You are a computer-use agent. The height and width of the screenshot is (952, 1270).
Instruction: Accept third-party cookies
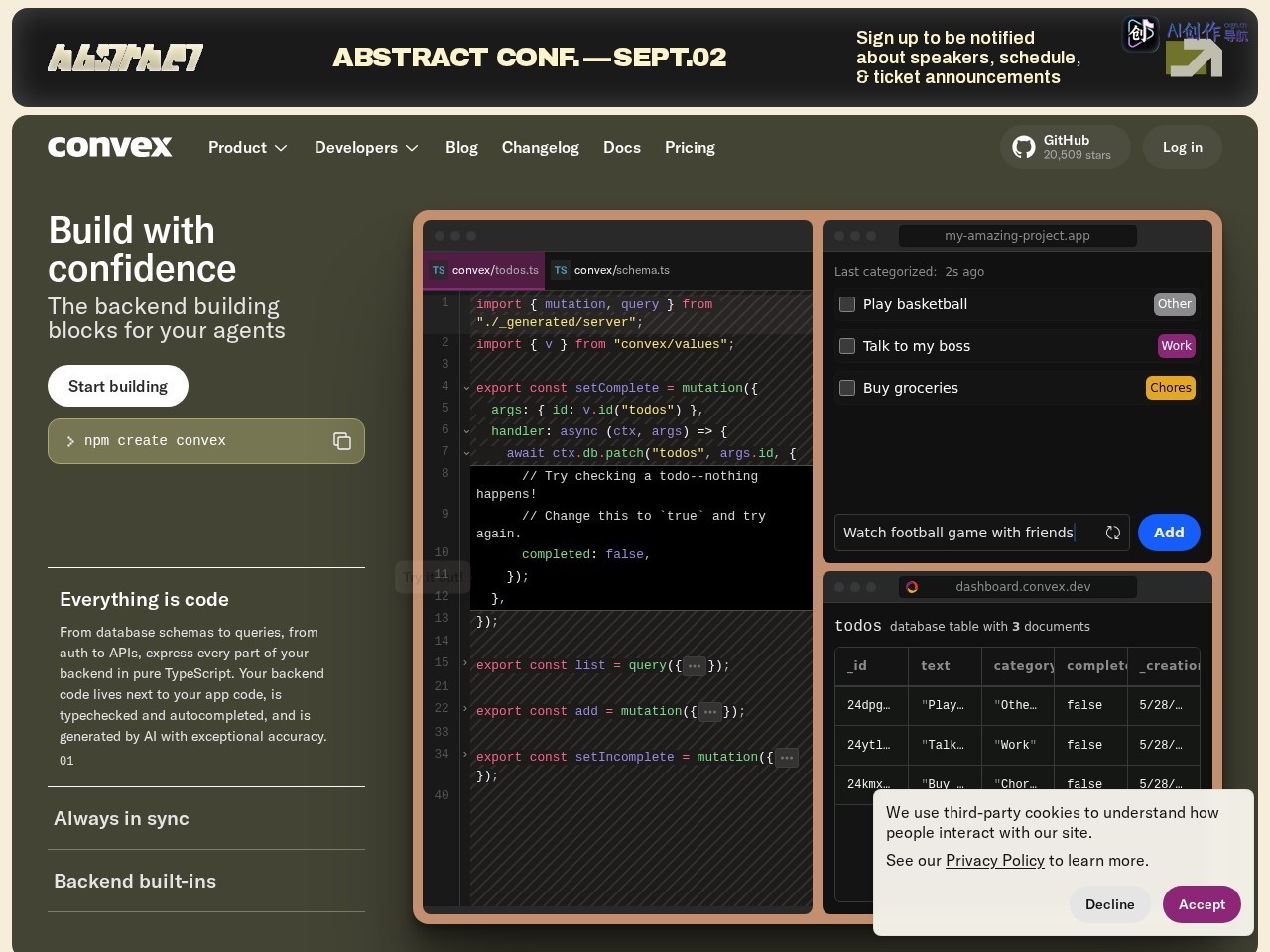[1202, 904]
